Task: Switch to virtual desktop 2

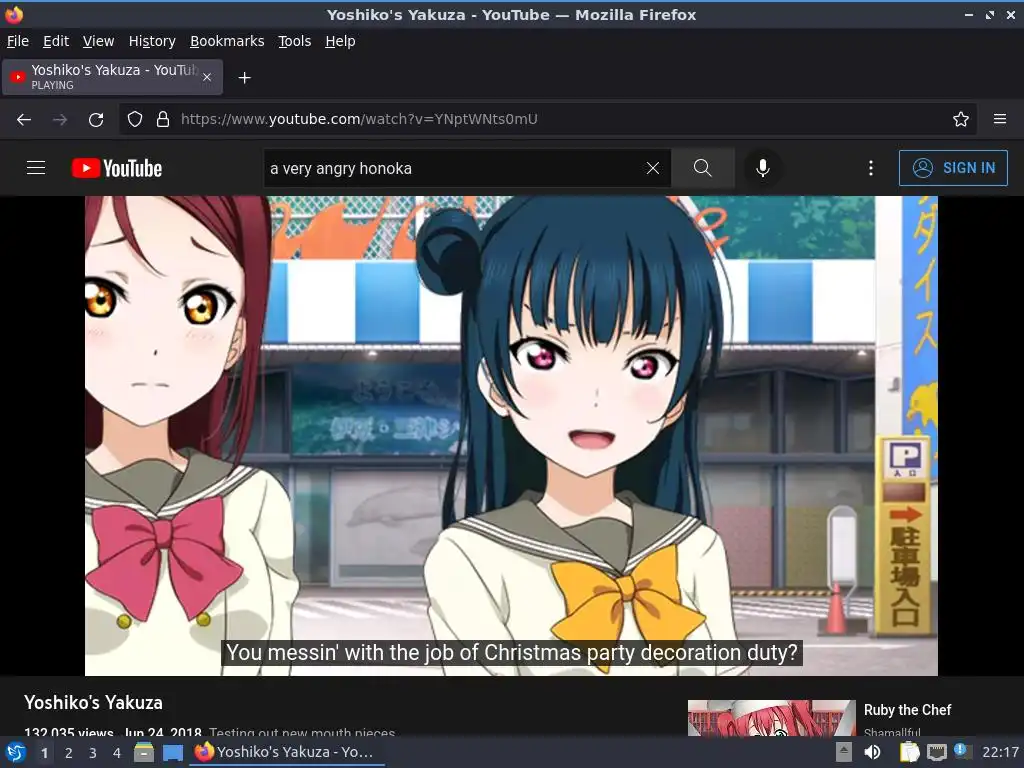Action: tap(69, 753)
